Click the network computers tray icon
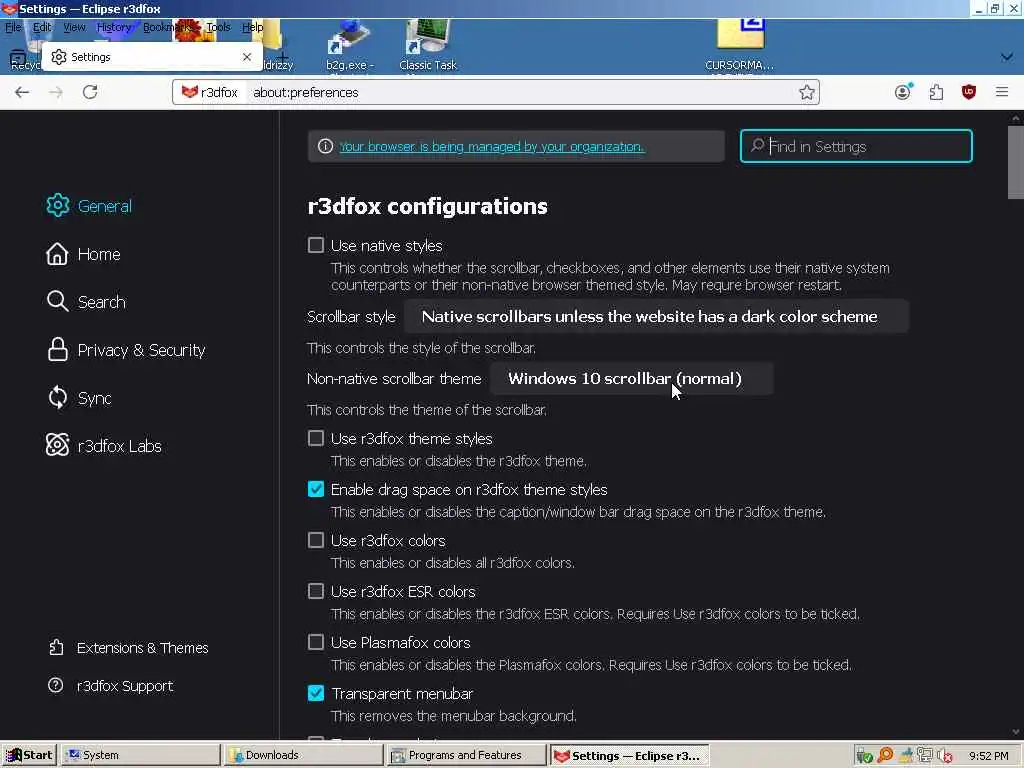Image resolution: width=1024 pixels, height=768 pixels. [x=925, y=756]
